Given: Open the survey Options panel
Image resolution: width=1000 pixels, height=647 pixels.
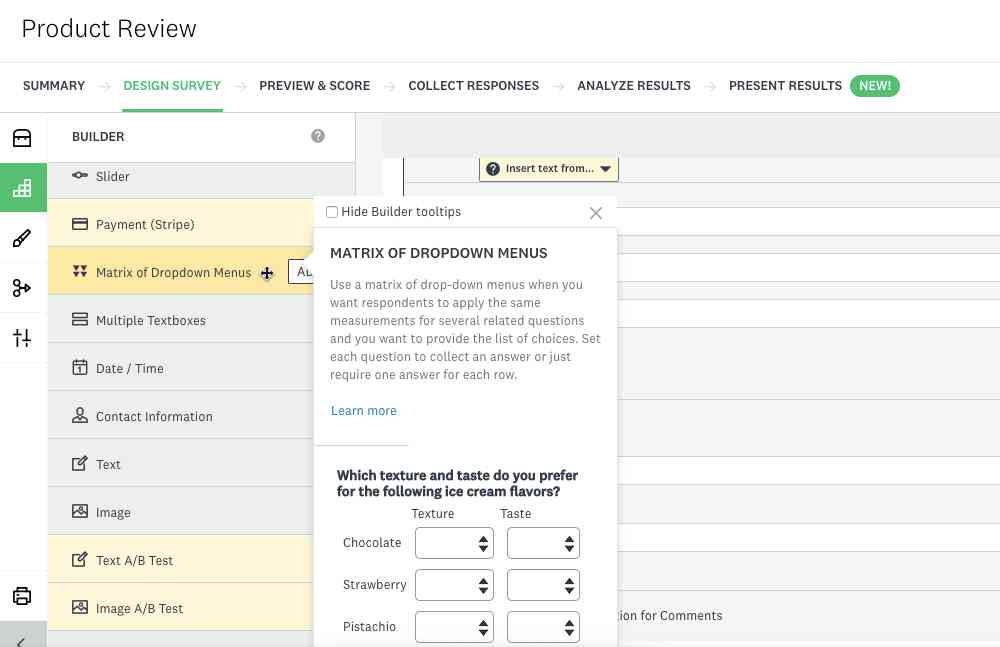Looking at the screenshot, I should (x=22, y=338).
